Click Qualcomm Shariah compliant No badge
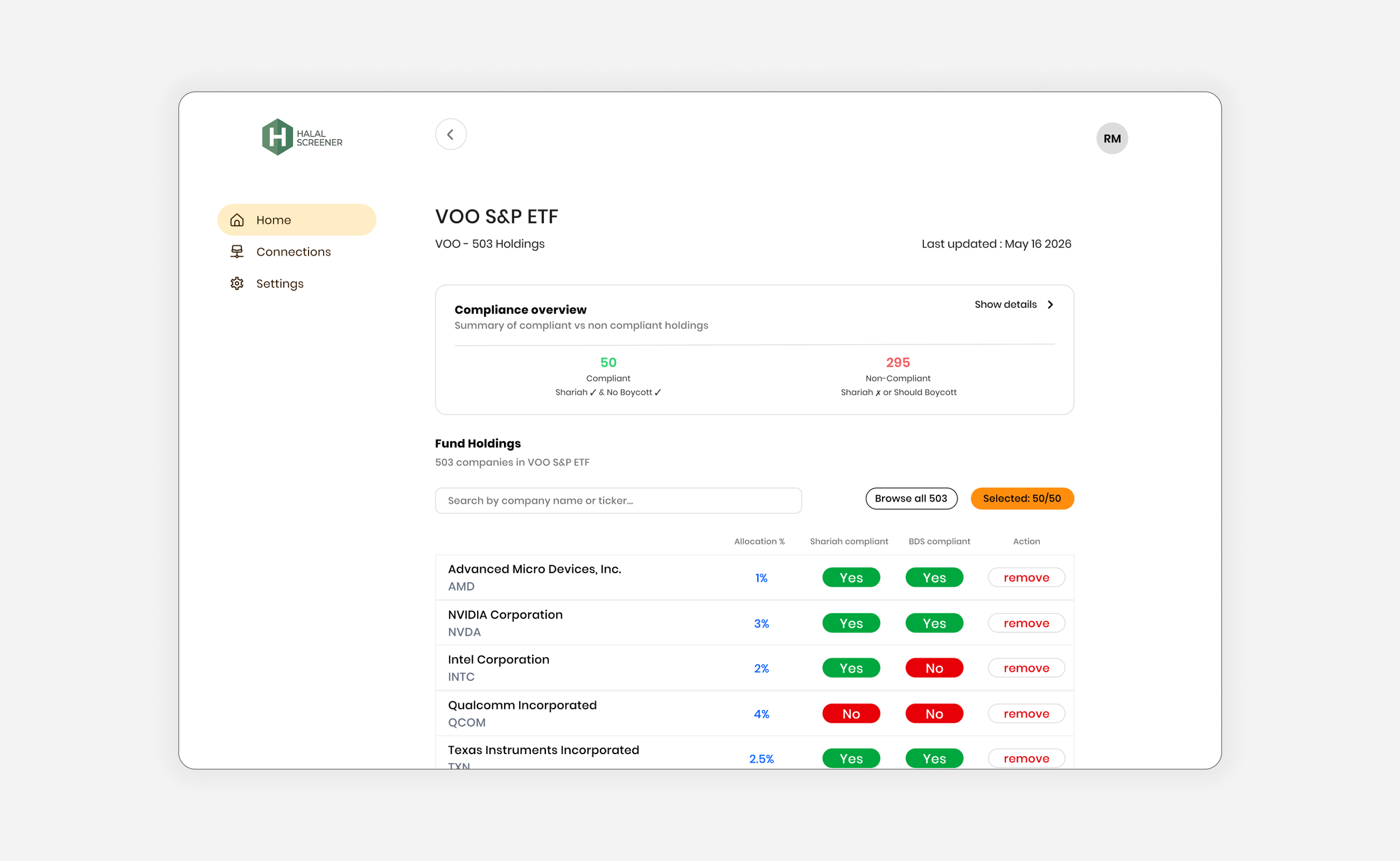Image resolution: width=1400 pixels, height=861 pixels. pyautogui.click(x=851, y=714)
